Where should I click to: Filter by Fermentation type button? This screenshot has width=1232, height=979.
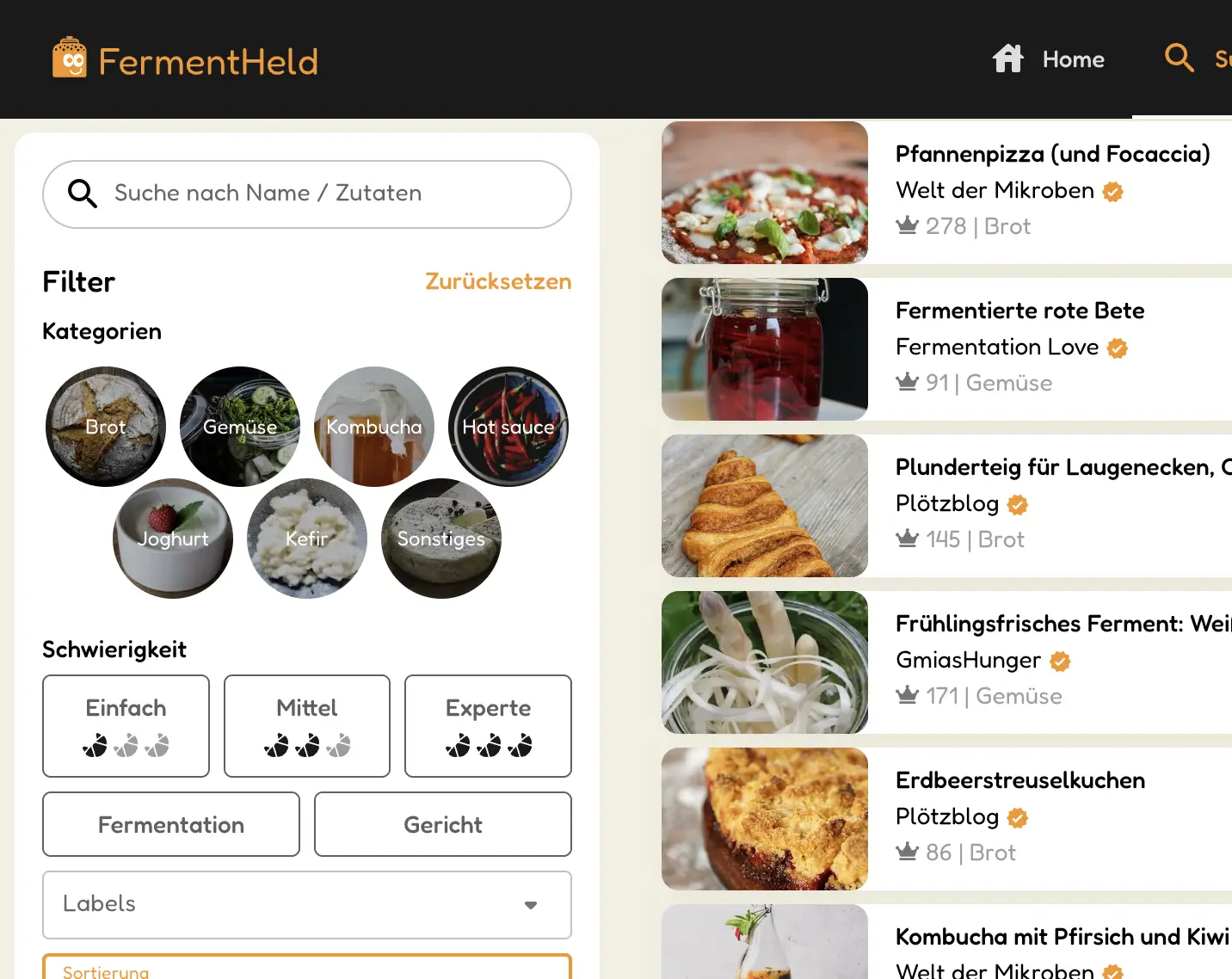[171, 824]
